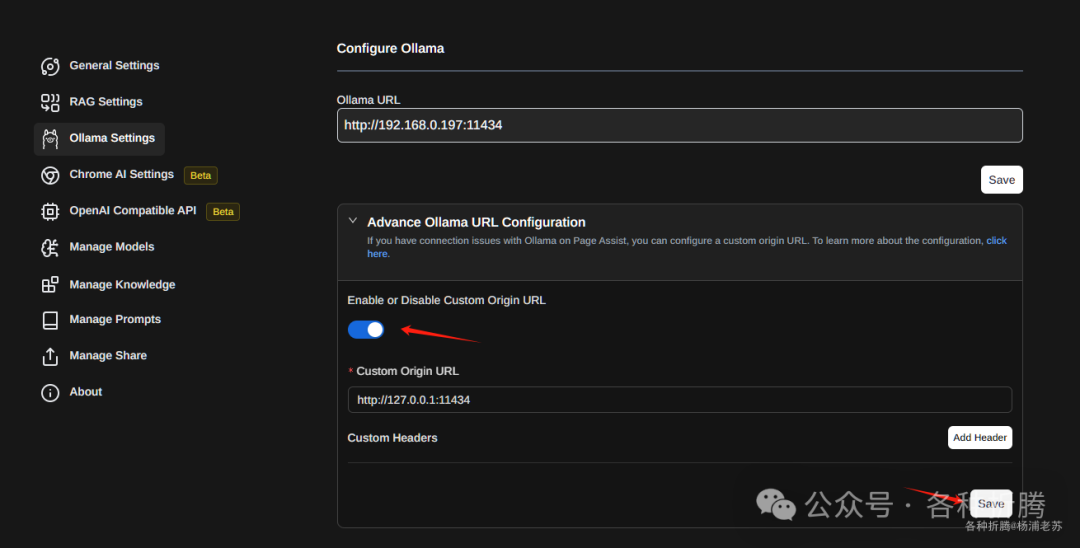The width and height of the screenshot is (1080, 548).
Task: Click the OpenAI Compatible API chip icon
Action: [50, 211]
